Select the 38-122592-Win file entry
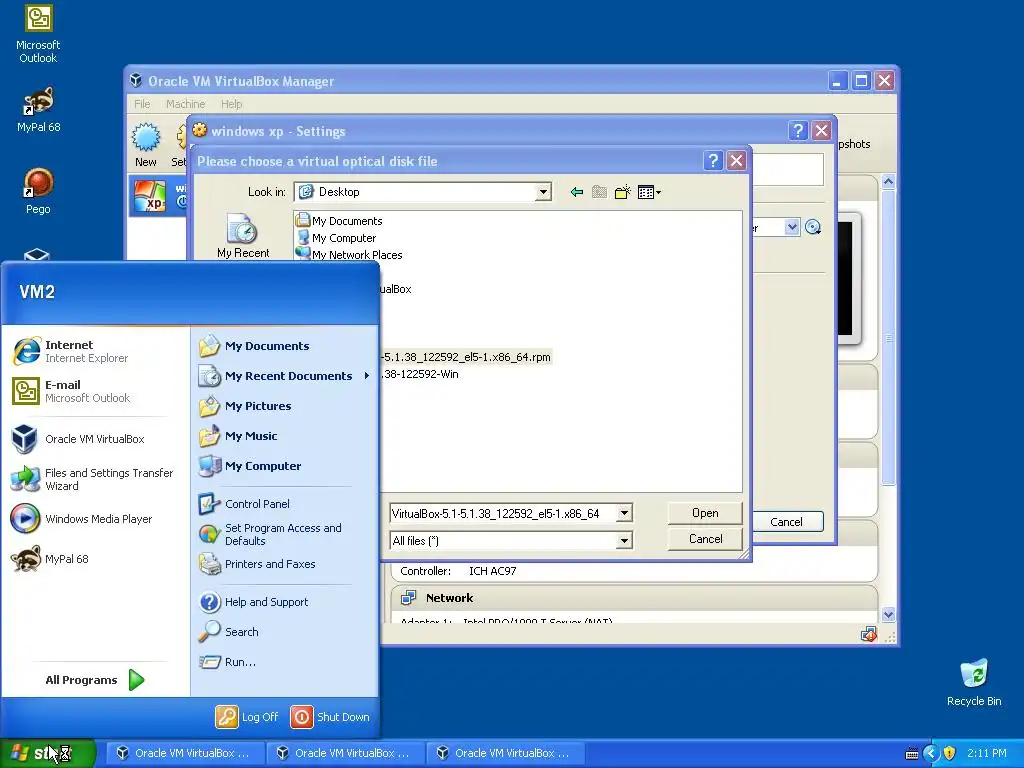Image resolution: width=1024 pixels, height=768 pixels. tap(420, 374)
